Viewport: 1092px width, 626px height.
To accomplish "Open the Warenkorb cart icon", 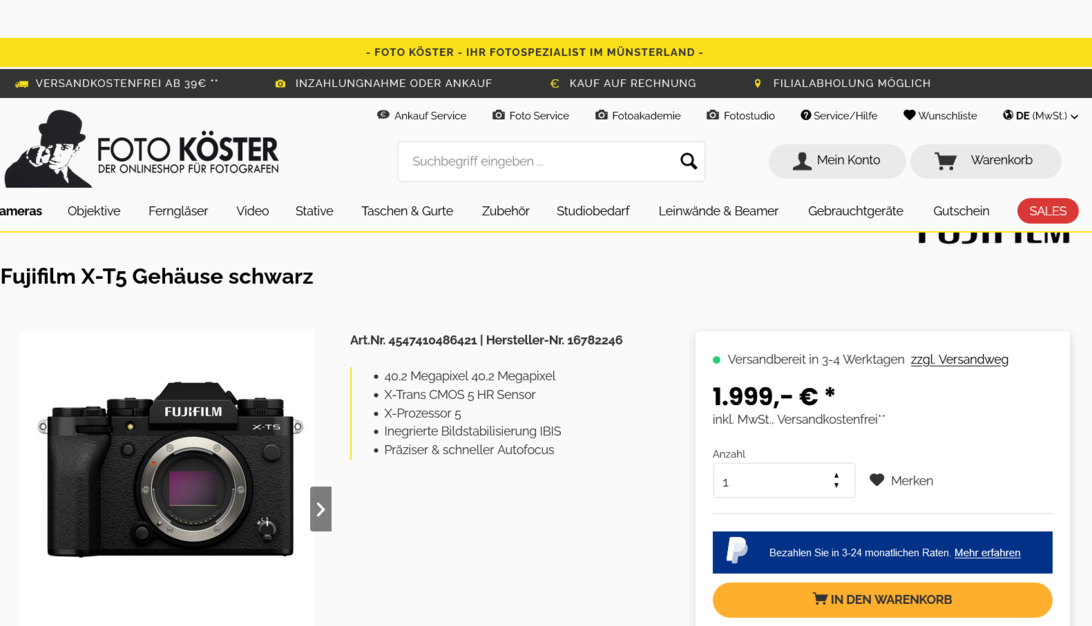I will point(945,161).
